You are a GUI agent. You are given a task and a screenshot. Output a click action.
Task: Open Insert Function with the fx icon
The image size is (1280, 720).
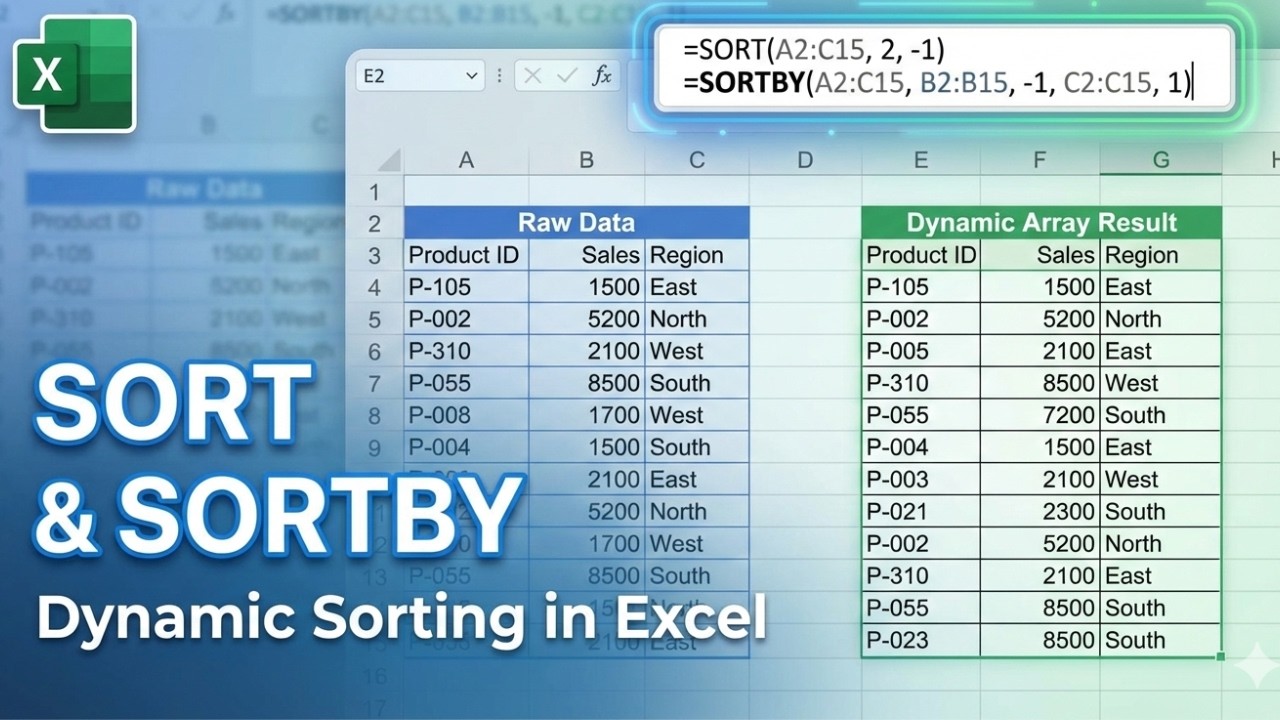[602, 76]
